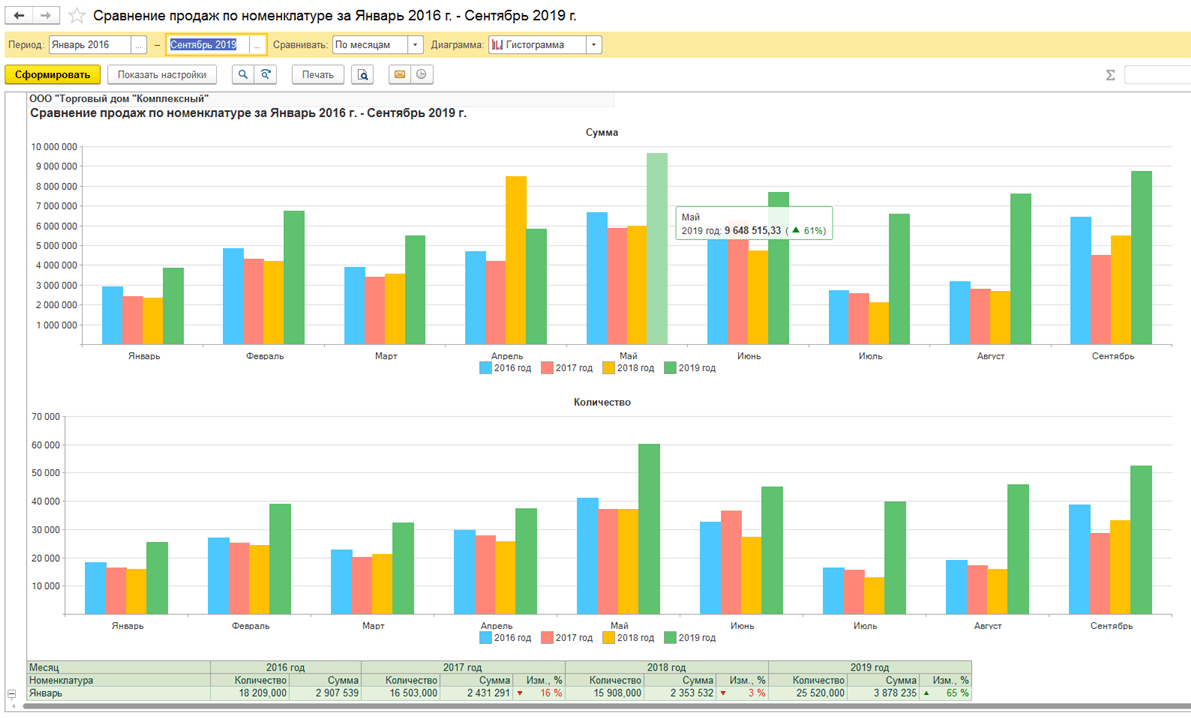Image resolution: width=1191 pixels, height=718 pixels.
Task: Click the Январь 2016 period start field
Action: (90, 45)
